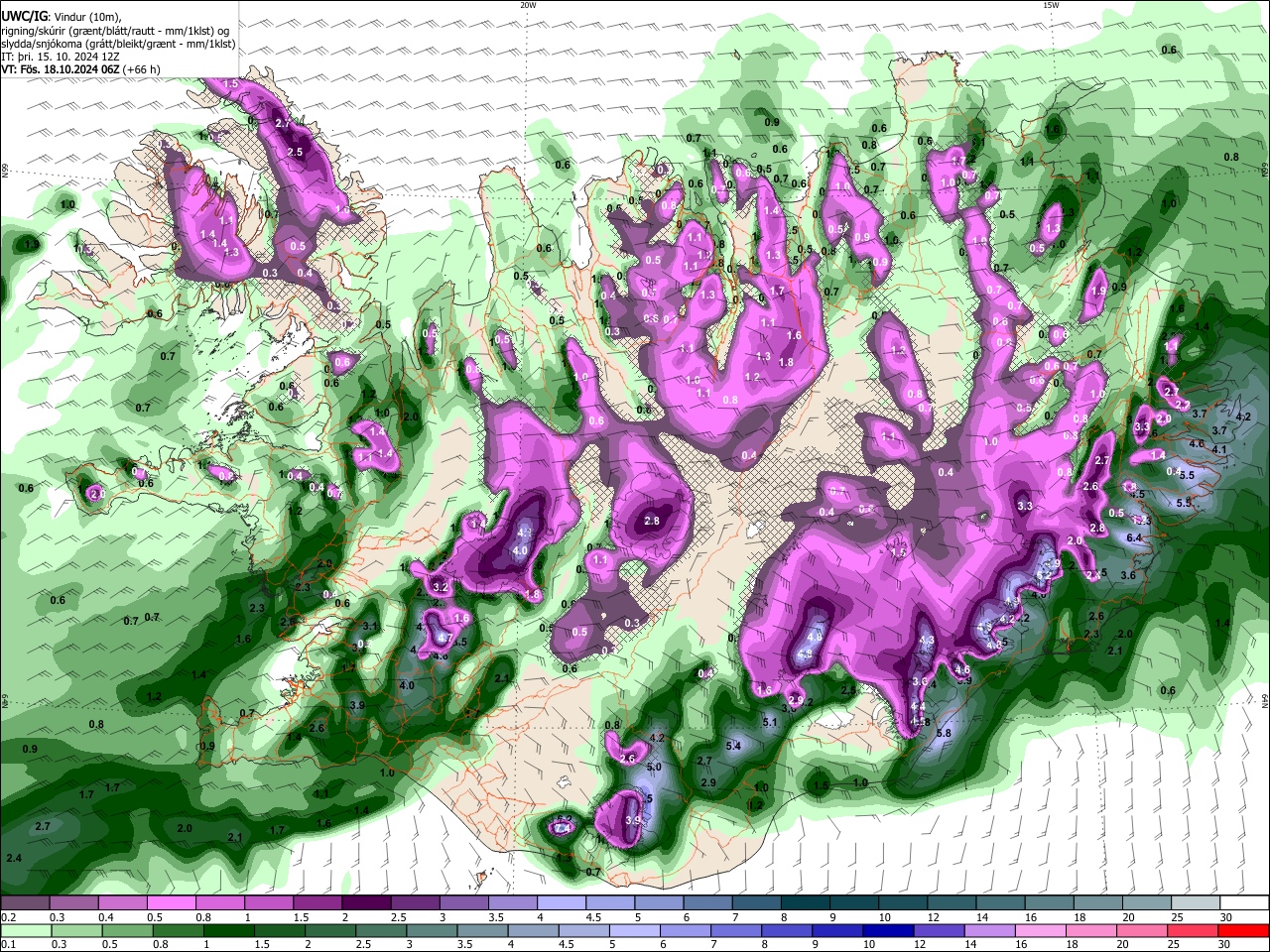Pick the red swatch labeled 30 in the lower legend row
This screenshot has height=952, width=1270.
tap(1243, 930)
